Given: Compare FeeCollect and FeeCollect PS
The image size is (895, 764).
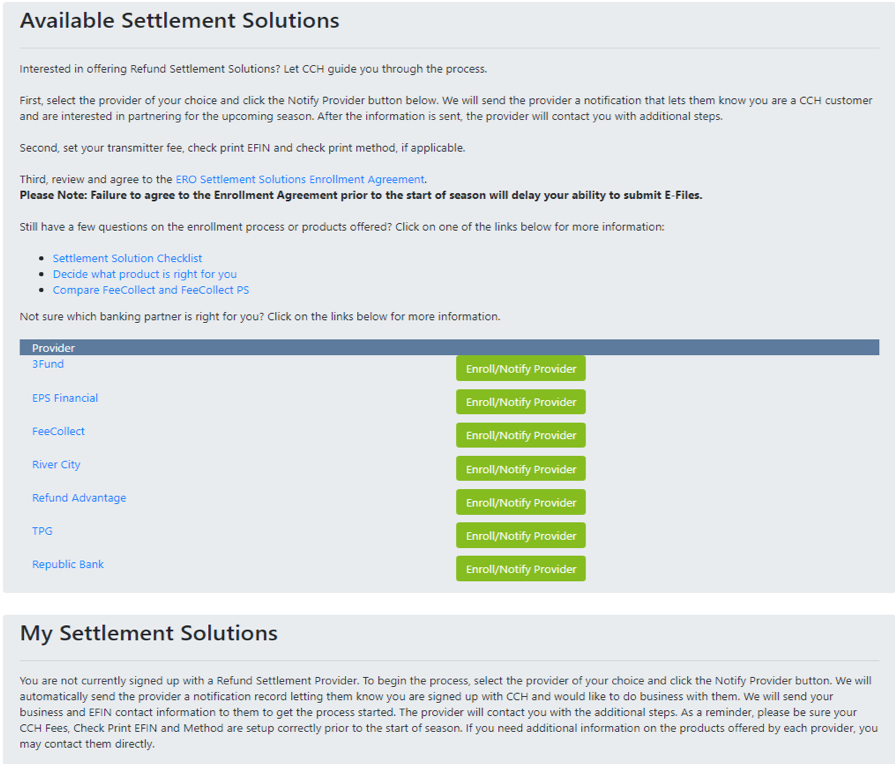Looking at the screenshot, I should [150, 289].
